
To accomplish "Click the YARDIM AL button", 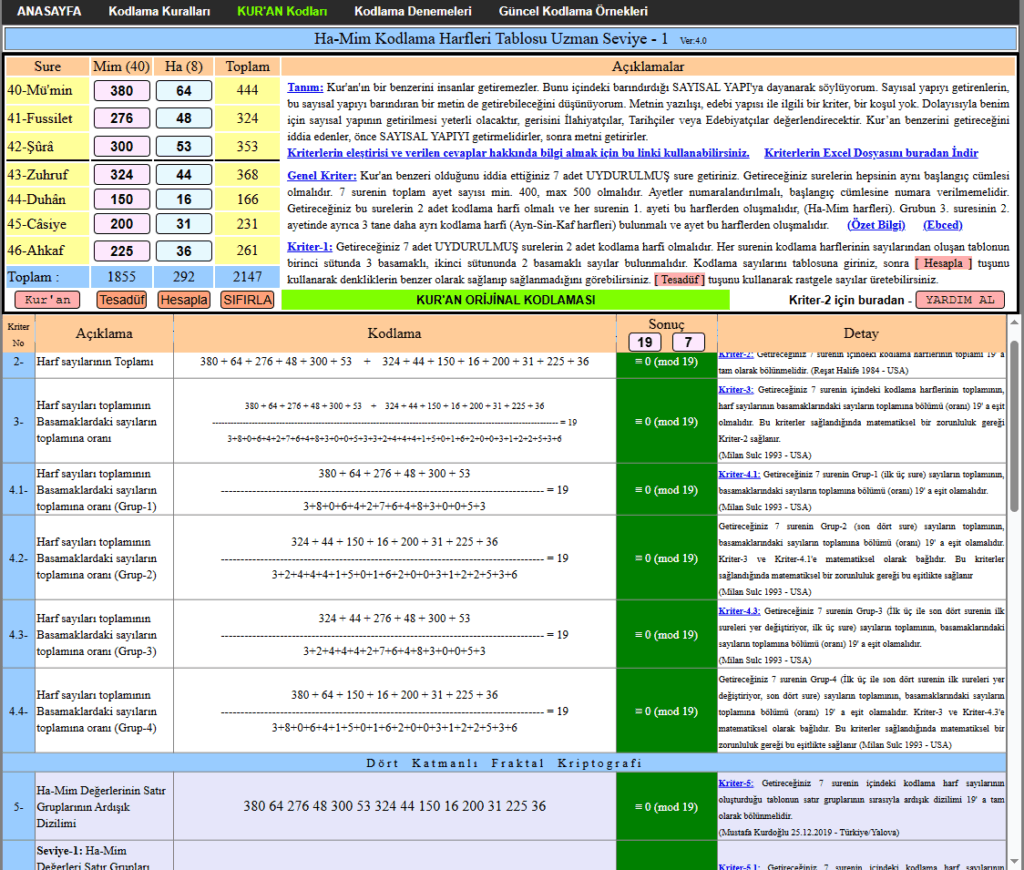I will (960, 300).
